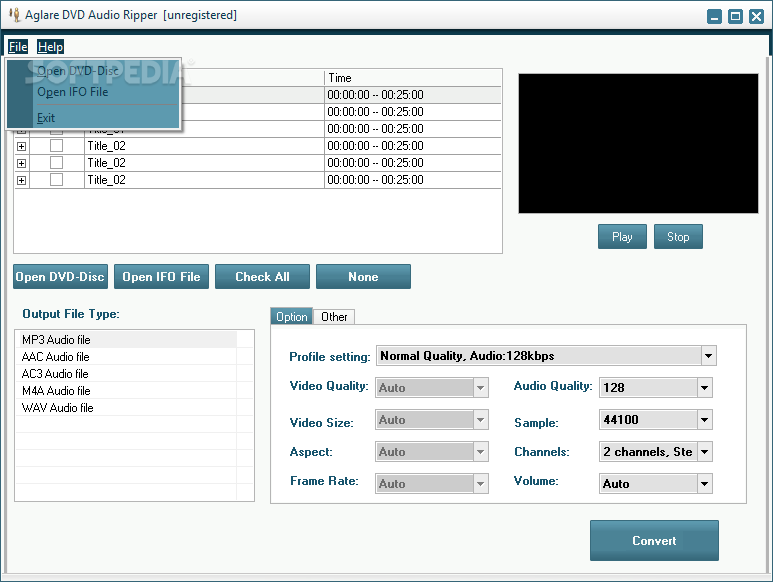773x582 pixels.
Task: Tick the checkbox of the last Title_02 row
Action: click(56, 180)
